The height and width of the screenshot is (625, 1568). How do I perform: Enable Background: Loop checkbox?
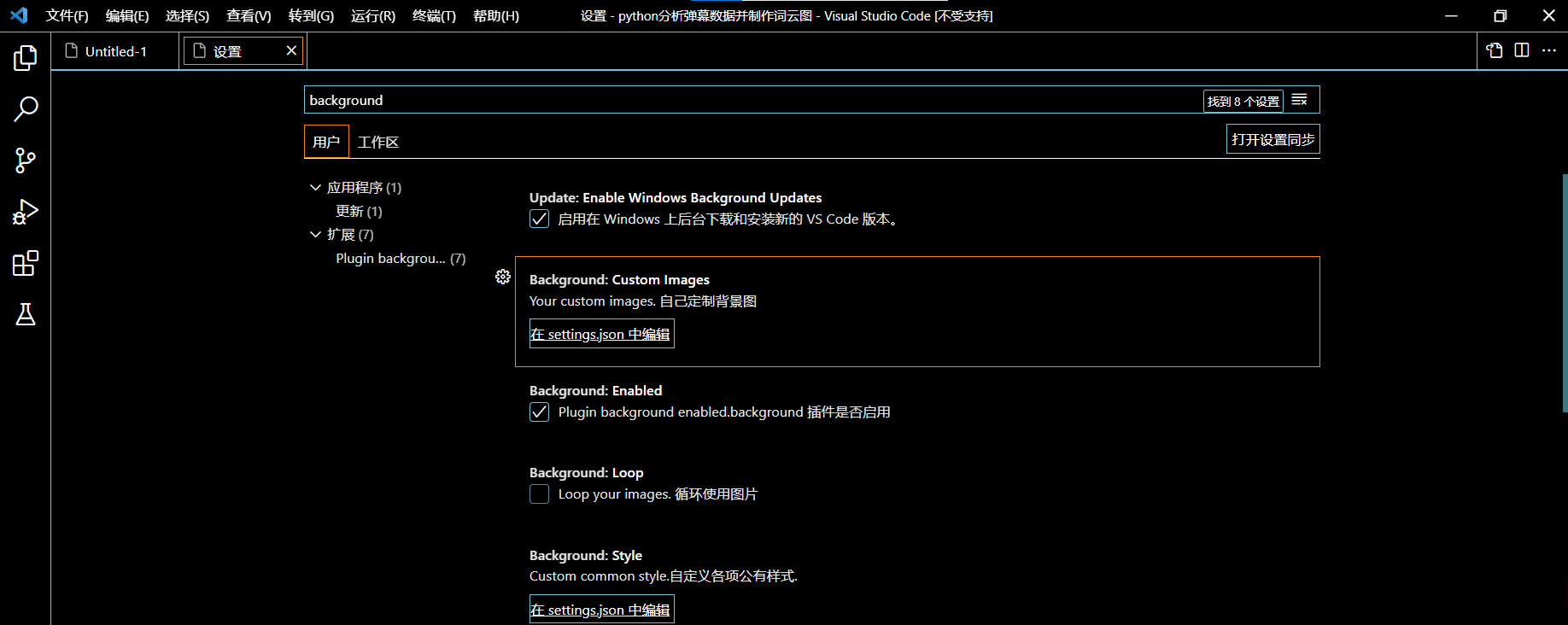[x=539, y=494]
